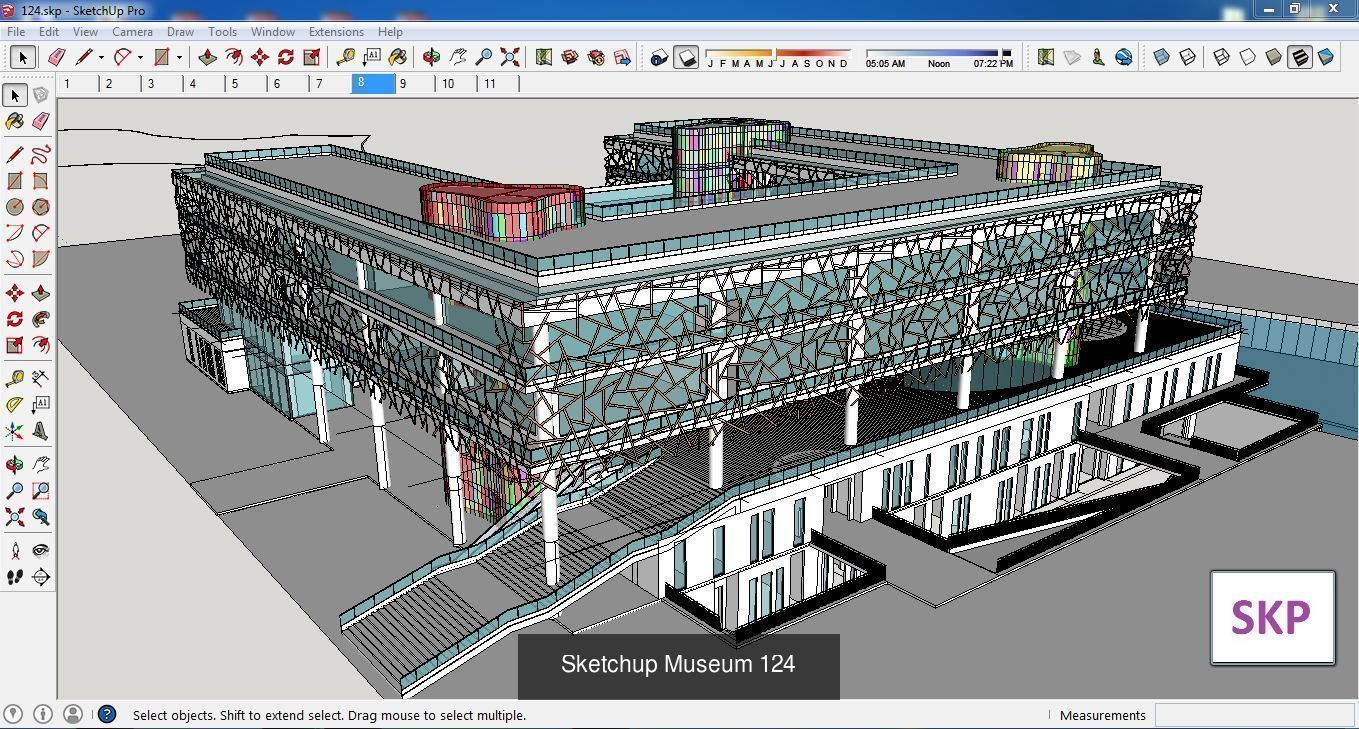Expand the Arc tool dropdown arrow
Image resolution: width=1359 pixels, height=729 pixels.
click(x=140, y=57)
